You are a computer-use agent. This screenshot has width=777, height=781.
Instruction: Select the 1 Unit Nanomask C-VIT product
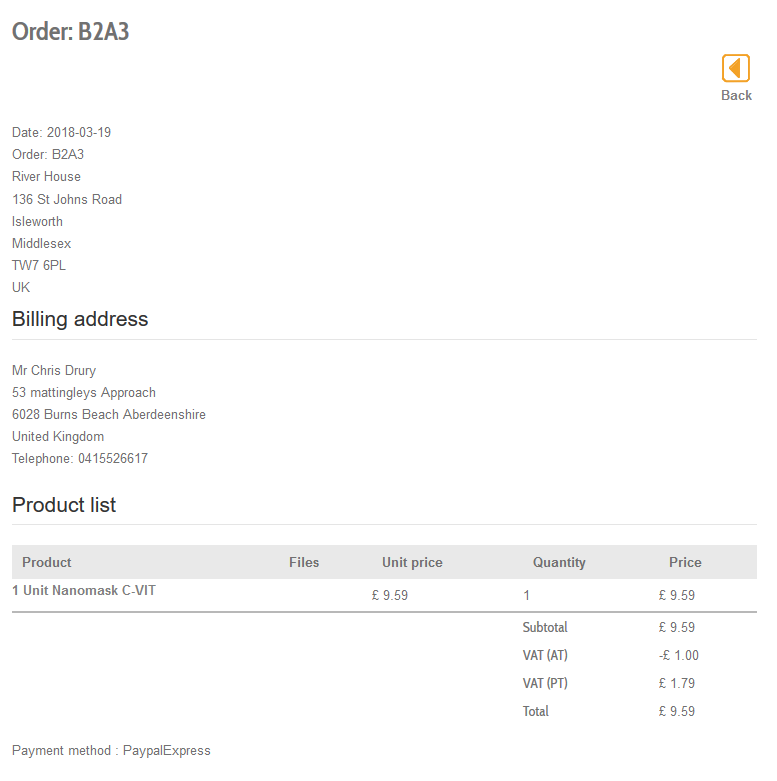click(x=84, y=590)
